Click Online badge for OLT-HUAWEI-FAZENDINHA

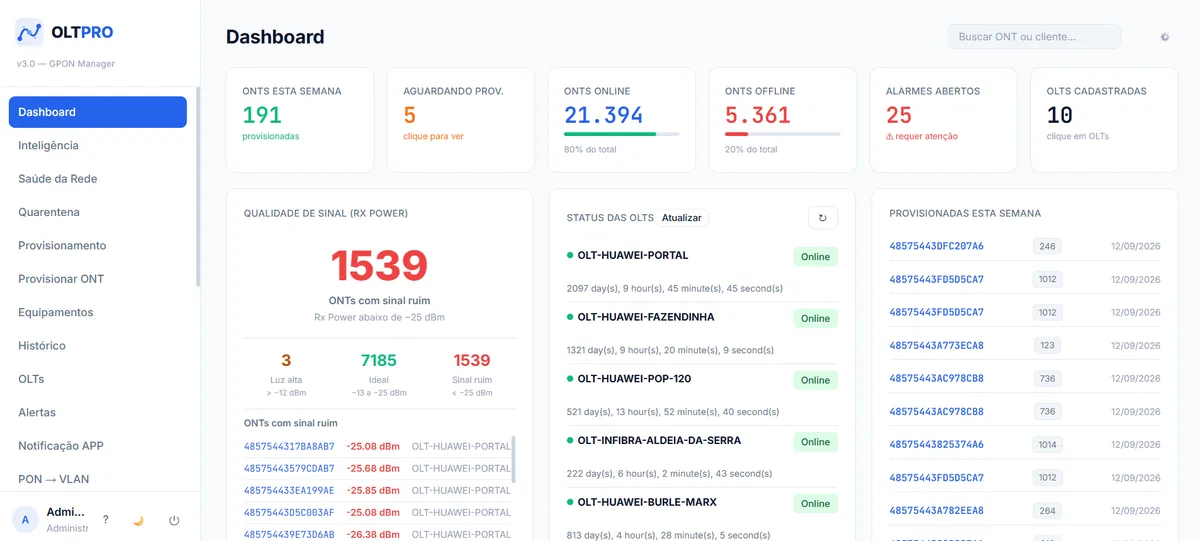(x=815, y=318)
